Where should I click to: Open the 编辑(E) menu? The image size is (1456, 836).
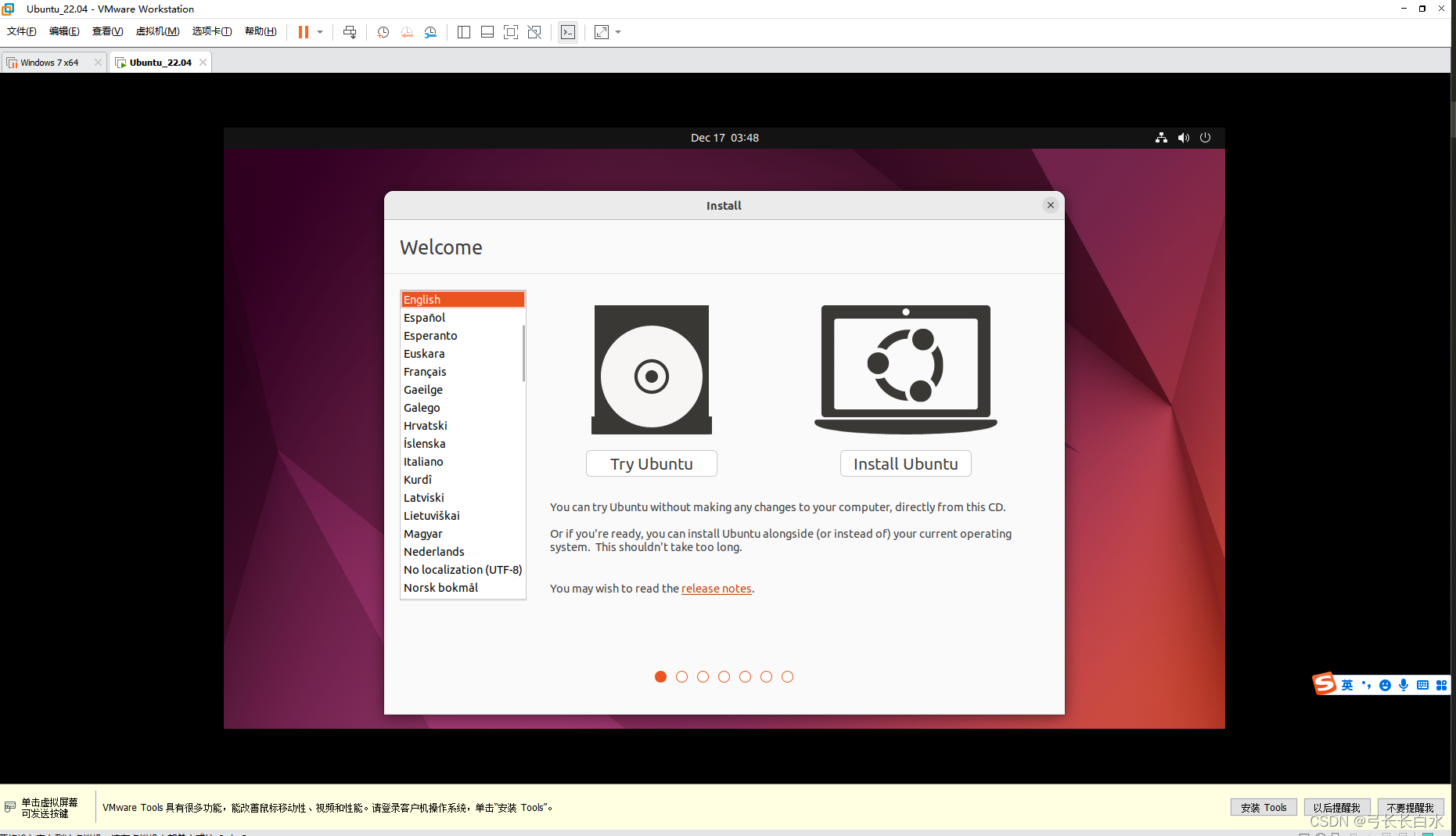(x=64, y=31)
